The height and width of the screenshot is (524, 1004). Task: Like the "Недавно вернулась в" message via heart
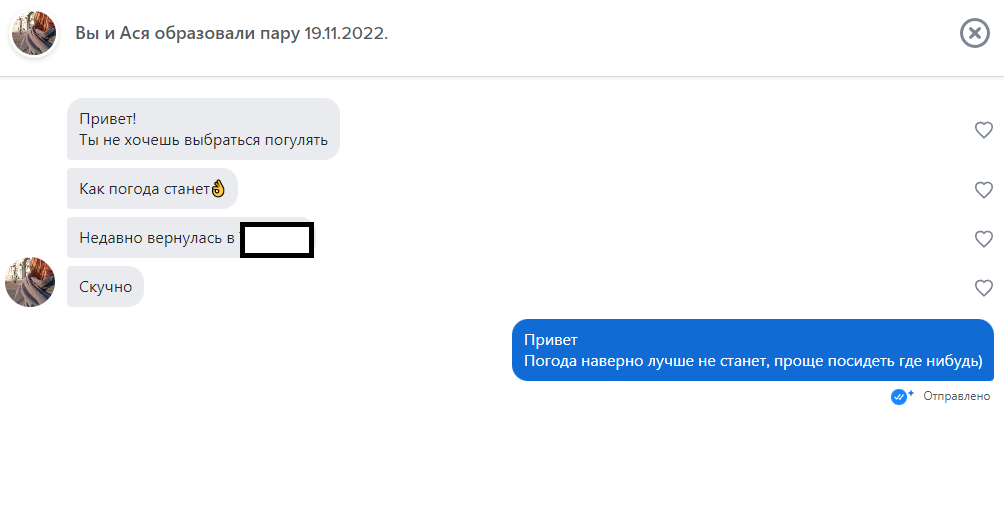[x=983, y=239]
